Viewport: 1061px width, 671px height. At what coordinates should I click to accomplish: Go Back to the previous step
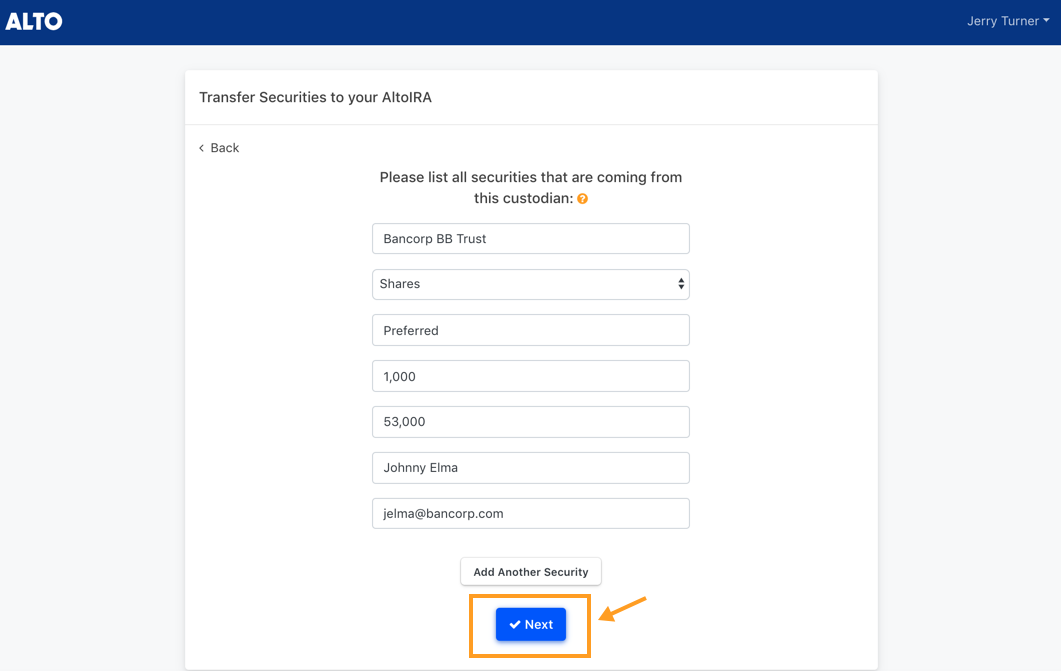(x=219, y=148)
